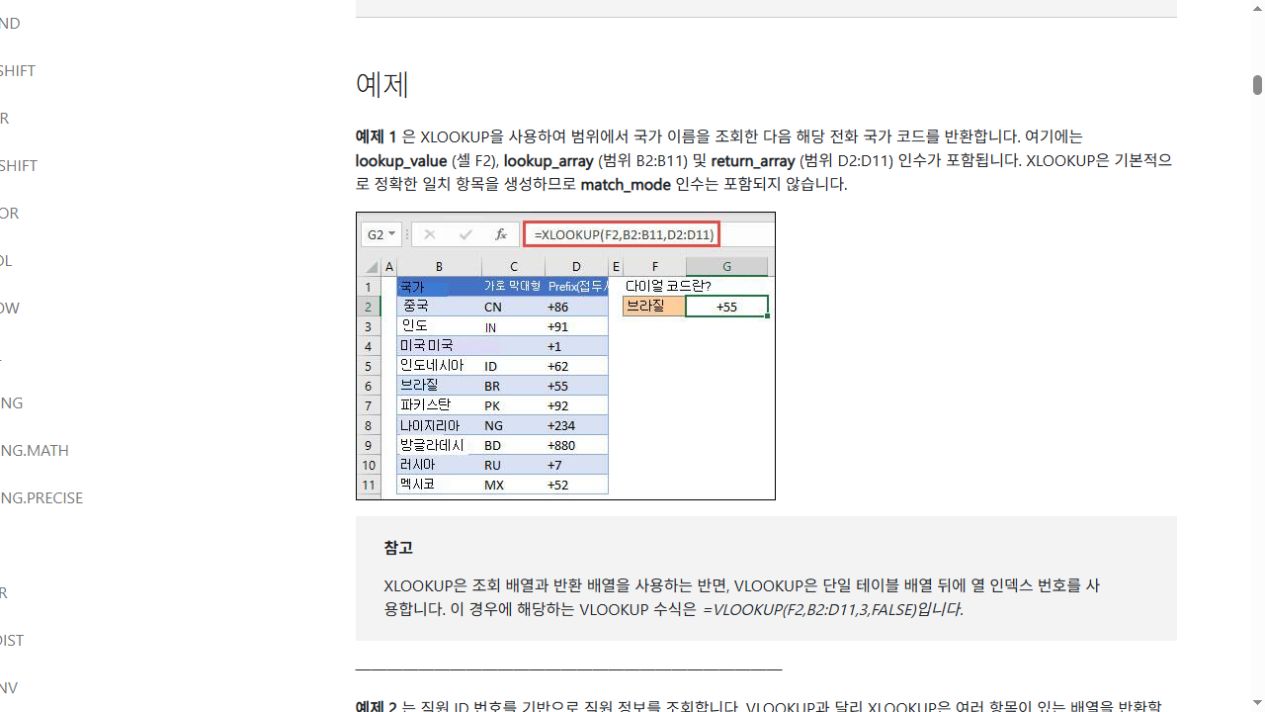
Task: Click the scrollbar down arrow
Action: coord(1257,703)
